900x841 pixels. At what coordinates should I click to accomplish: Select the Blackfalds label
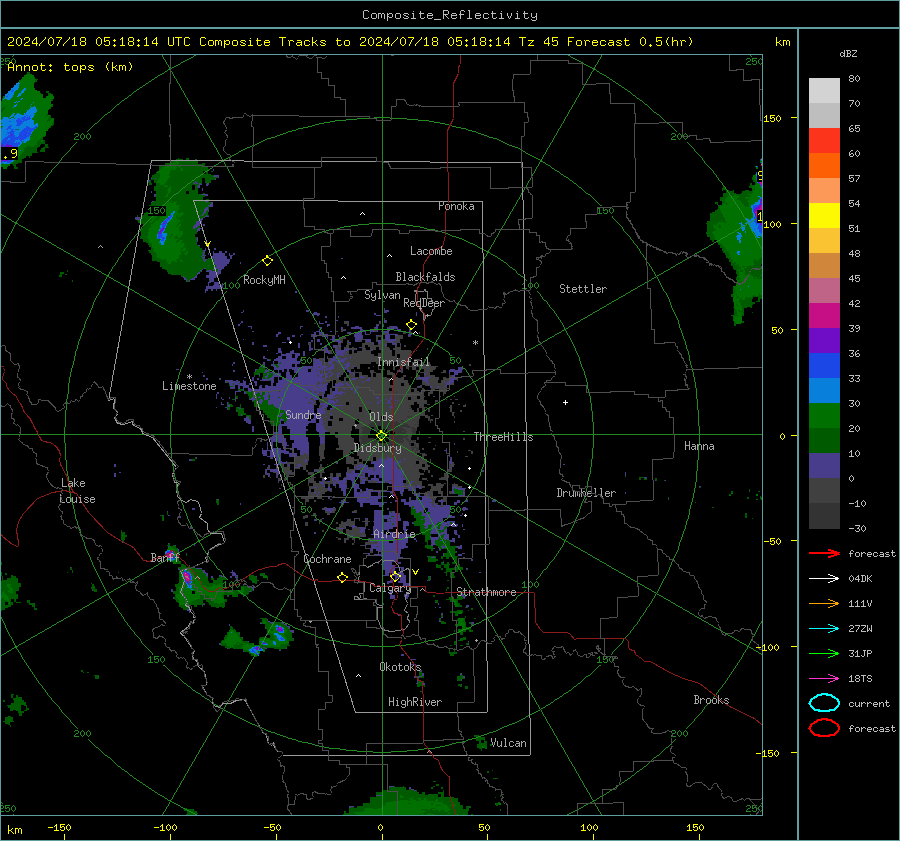(x=425, y=277)
